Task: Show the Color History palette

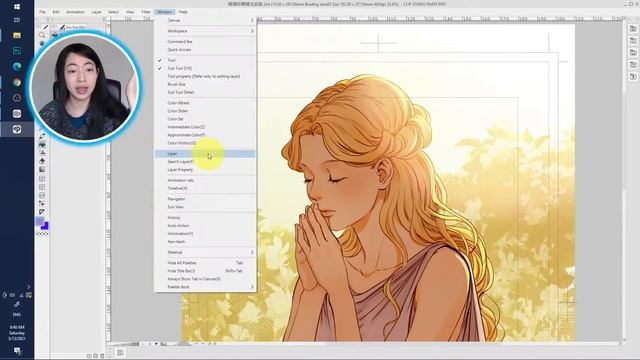Action: coord(205,143)
